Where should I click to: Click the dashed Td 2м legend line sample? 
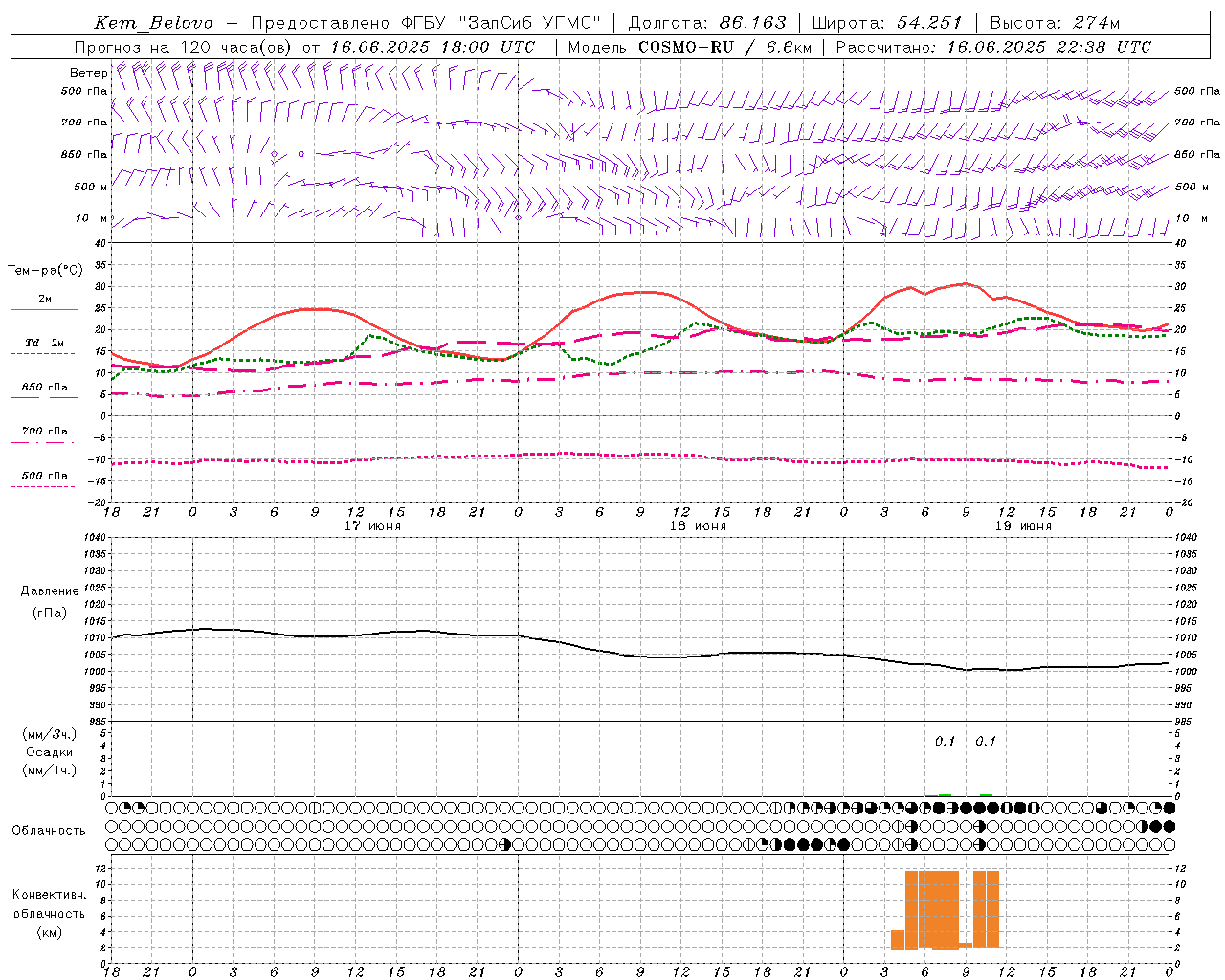click(x=42, y=354)
